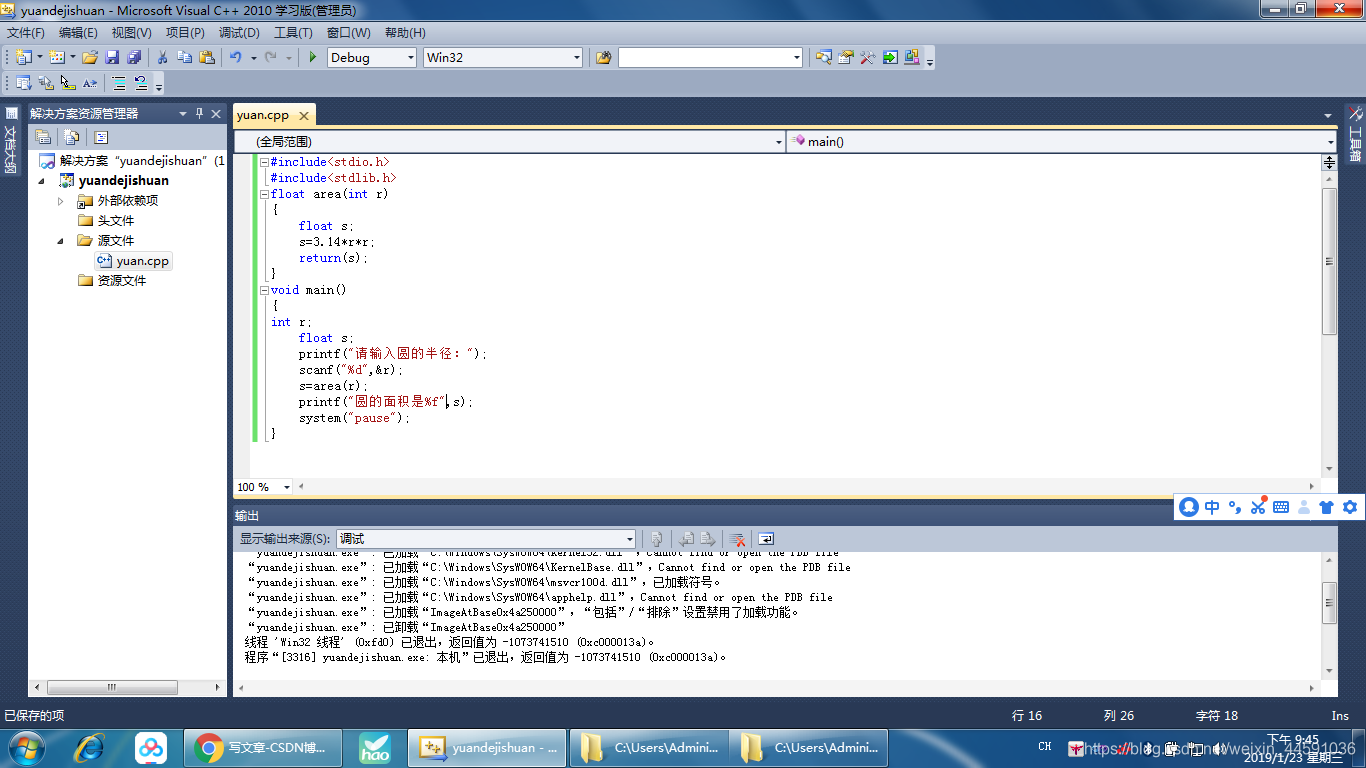Toggle the IME 中 Chinese input mode

(1212, 507)
